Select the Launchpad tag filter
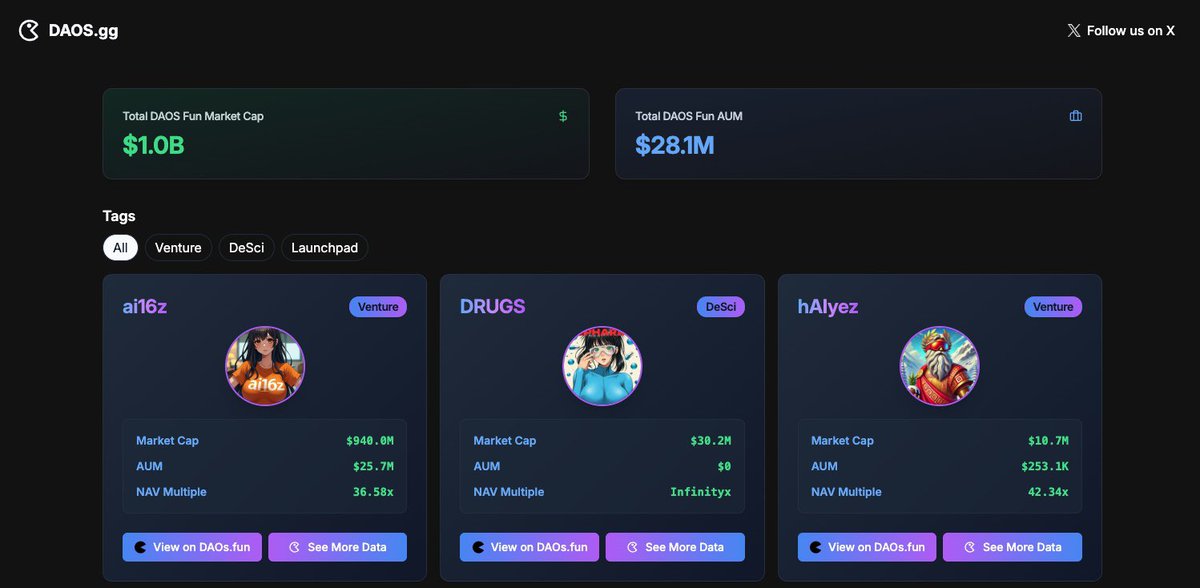The width and height of the screenshot is (1200, 588). pyautogui.click(x=324, y=247)
